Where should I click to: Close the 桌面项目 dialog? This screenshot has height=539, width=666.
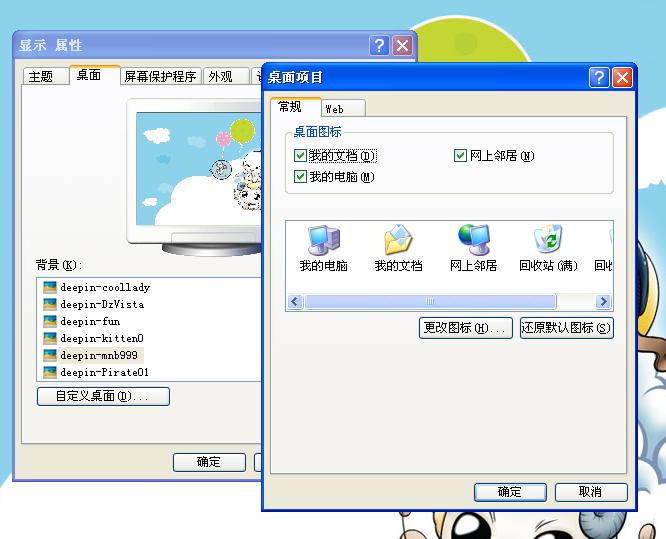click(x=622, y=78)
